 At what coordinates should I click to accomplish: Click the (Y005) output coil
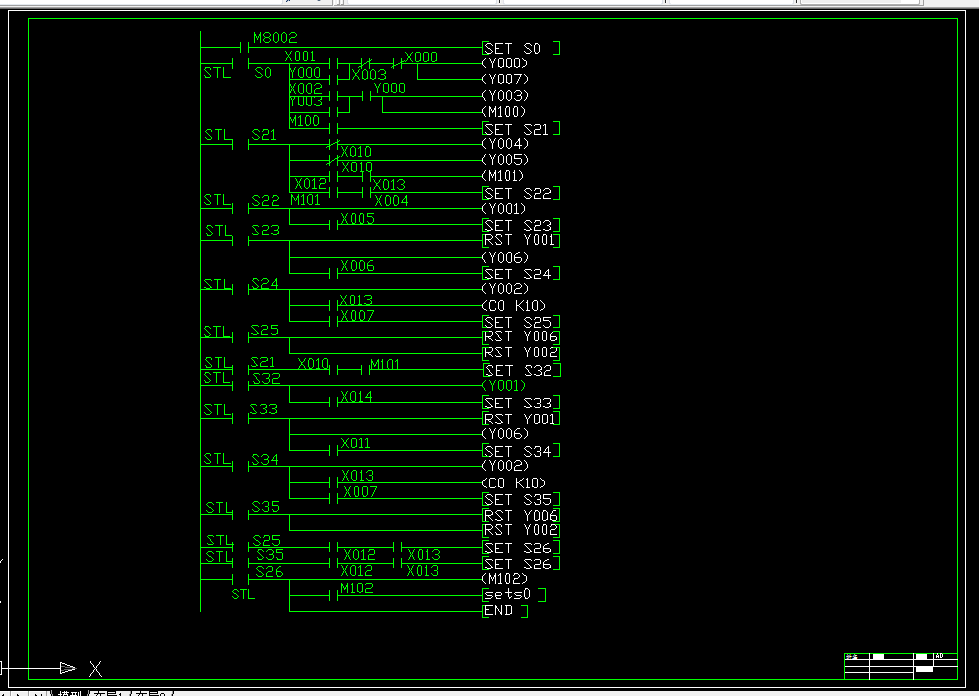coord(505,160)
